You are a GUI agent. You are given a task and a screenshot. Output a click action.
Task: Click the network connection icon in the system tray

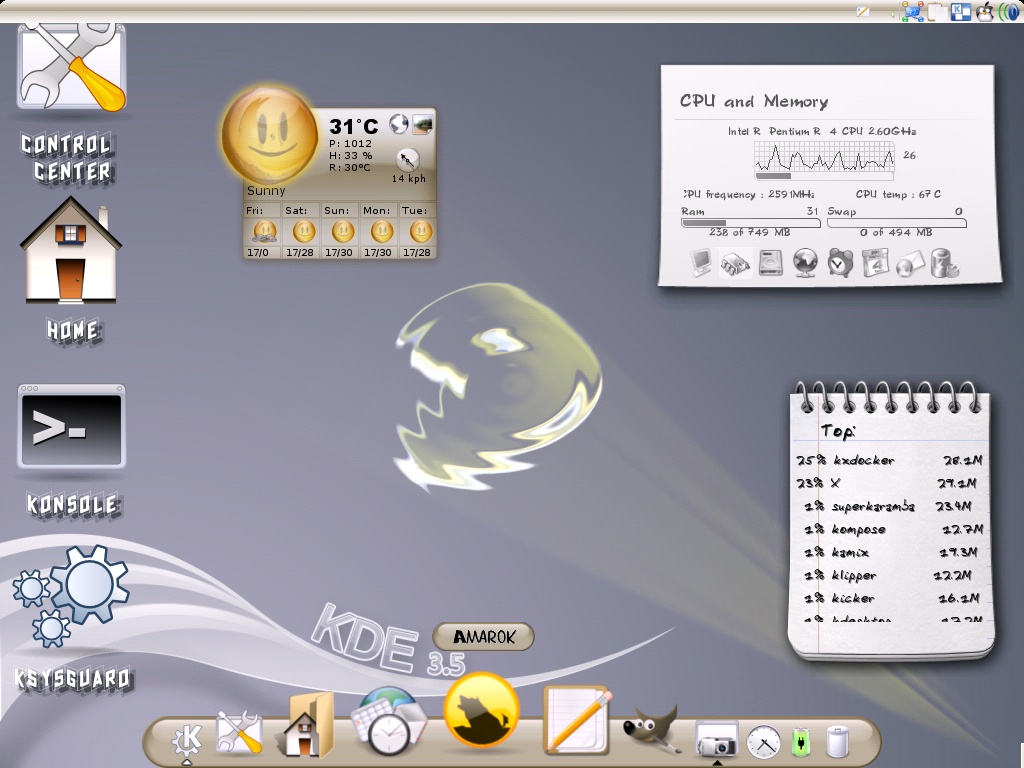(x=912, y=12)
